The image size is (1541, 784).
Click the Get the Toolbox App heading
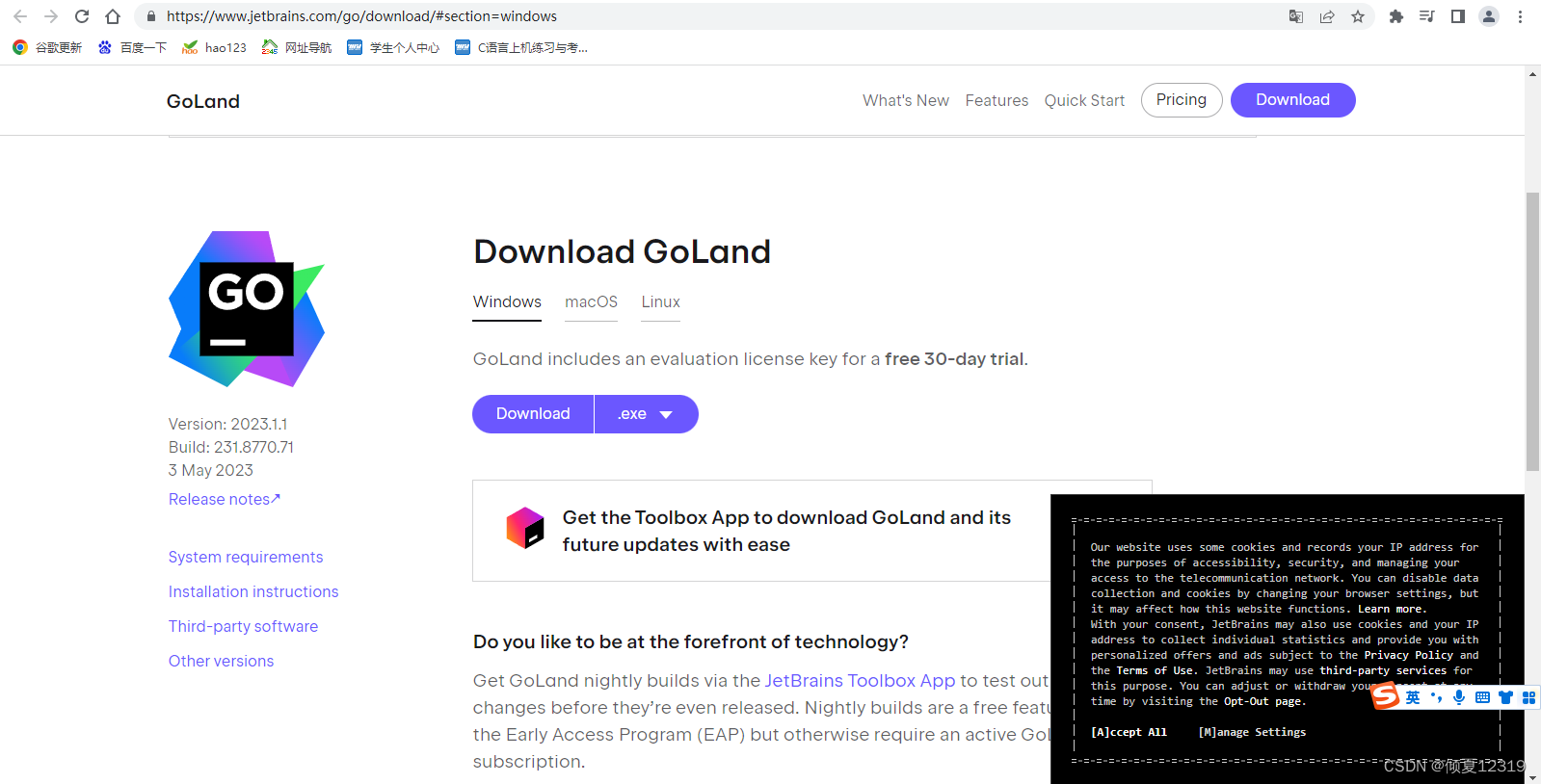[x=786, y=531]
